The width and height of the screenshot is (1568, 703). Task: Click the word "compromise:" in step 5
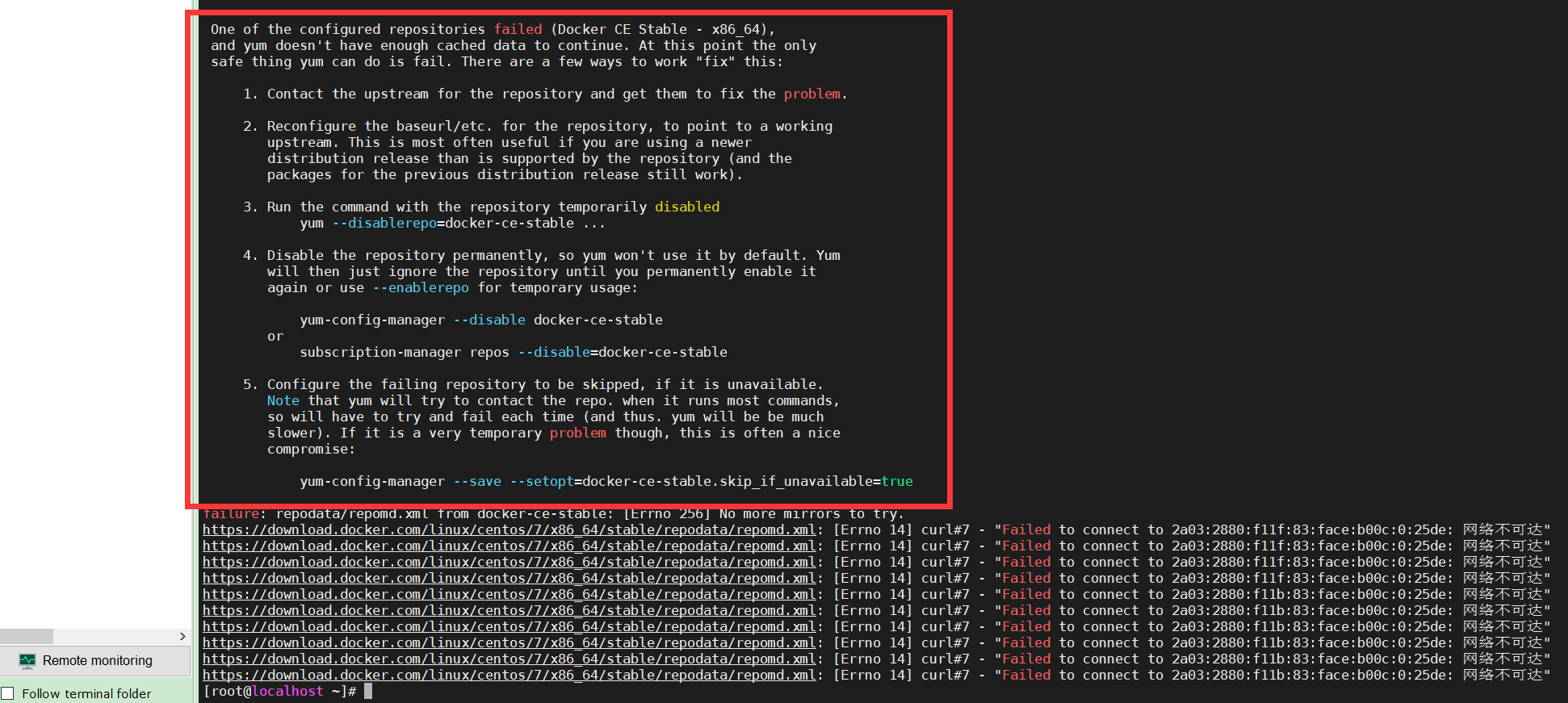tap(312, 449)
